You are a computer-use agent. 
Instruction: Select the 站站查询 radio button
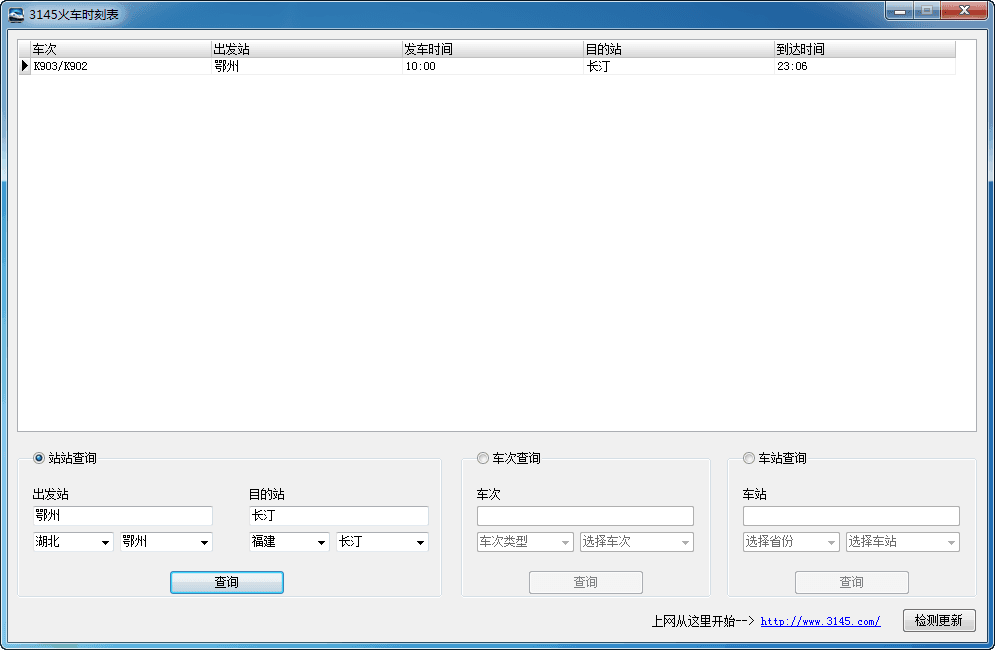[x=39, y=458]
